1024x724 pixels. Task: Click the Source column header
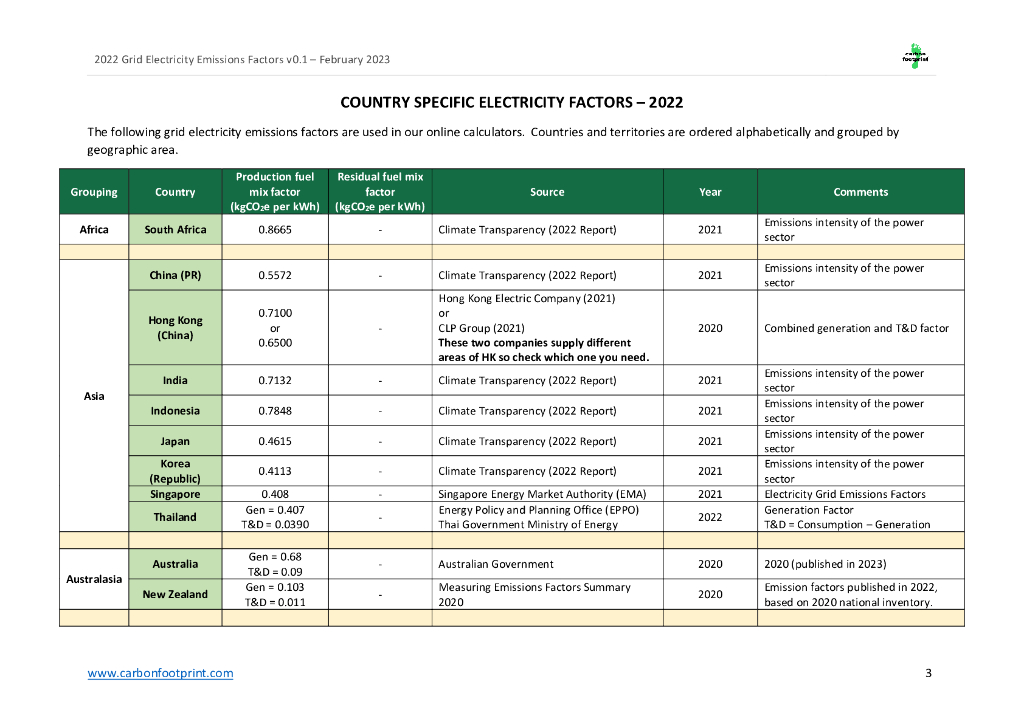(x=547, y=192)
